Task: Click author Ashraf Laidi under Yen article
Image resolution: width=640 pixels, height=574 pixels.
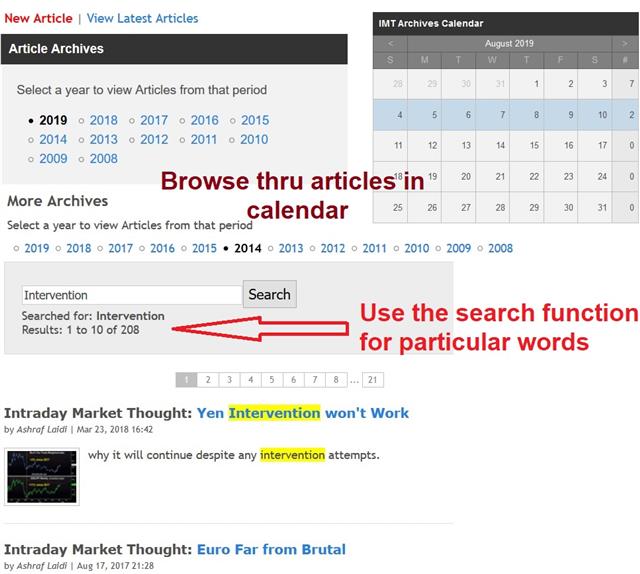Action: tap(42, 429)
